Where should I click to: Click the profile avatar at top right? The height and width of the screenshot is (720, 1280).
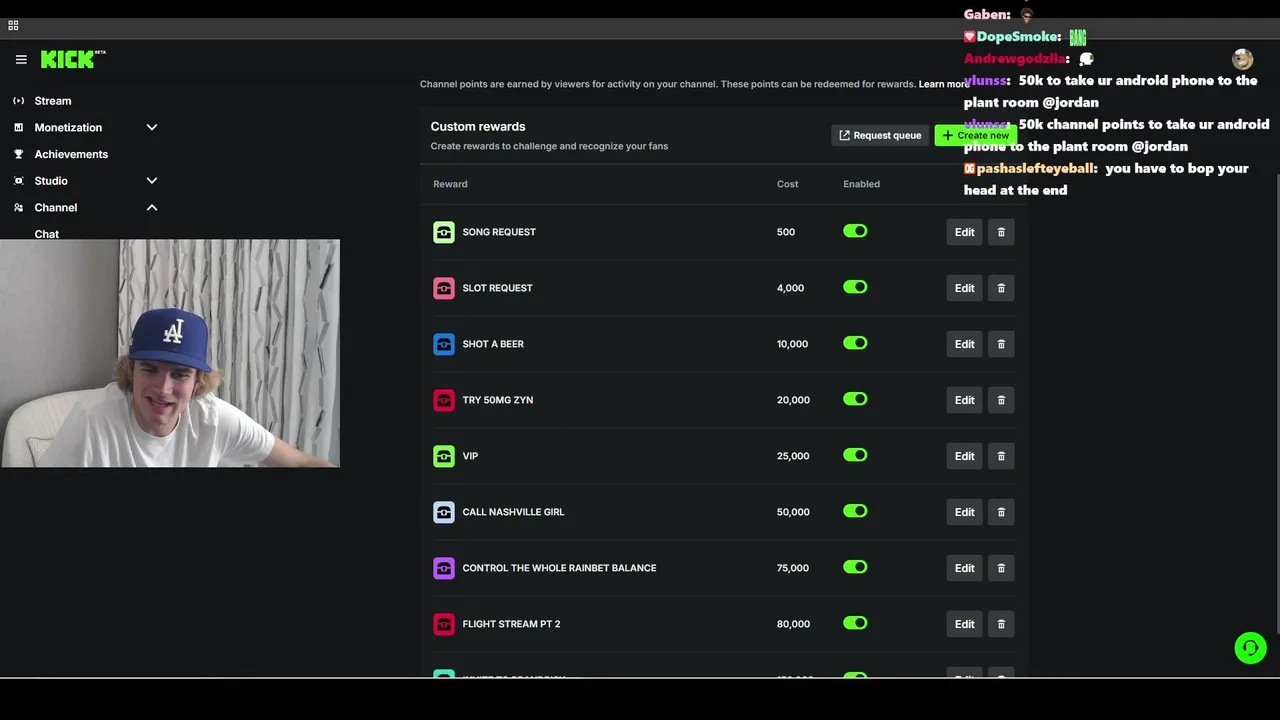coord(1242,59)
